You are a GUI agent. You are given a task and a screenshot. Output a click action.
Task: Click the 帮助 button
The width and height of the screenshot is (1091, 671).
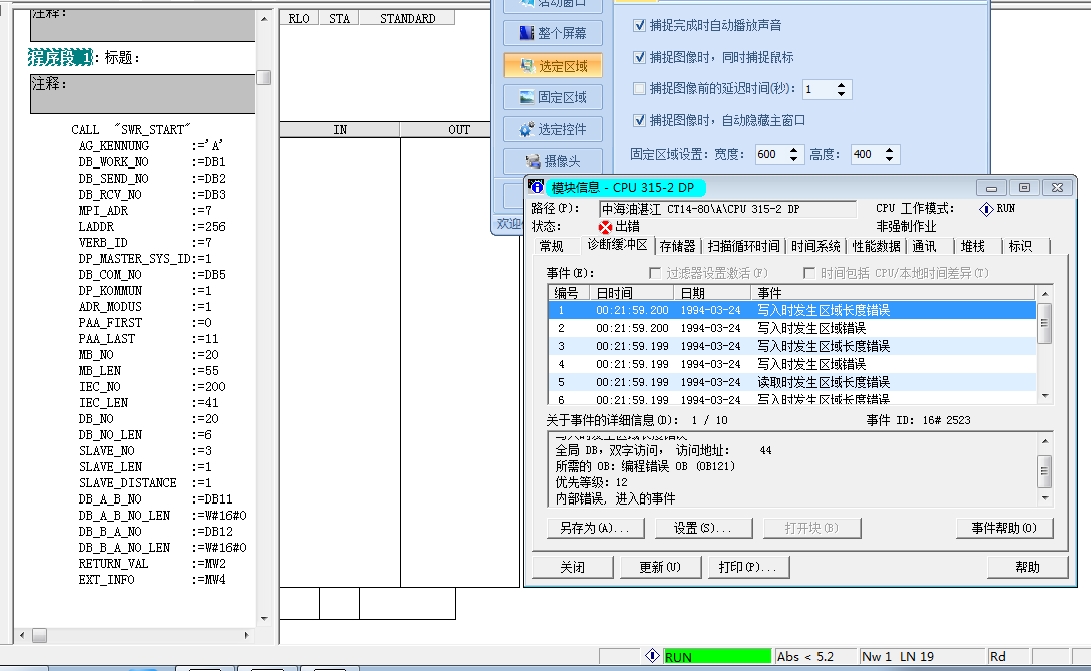point(1028,567)
